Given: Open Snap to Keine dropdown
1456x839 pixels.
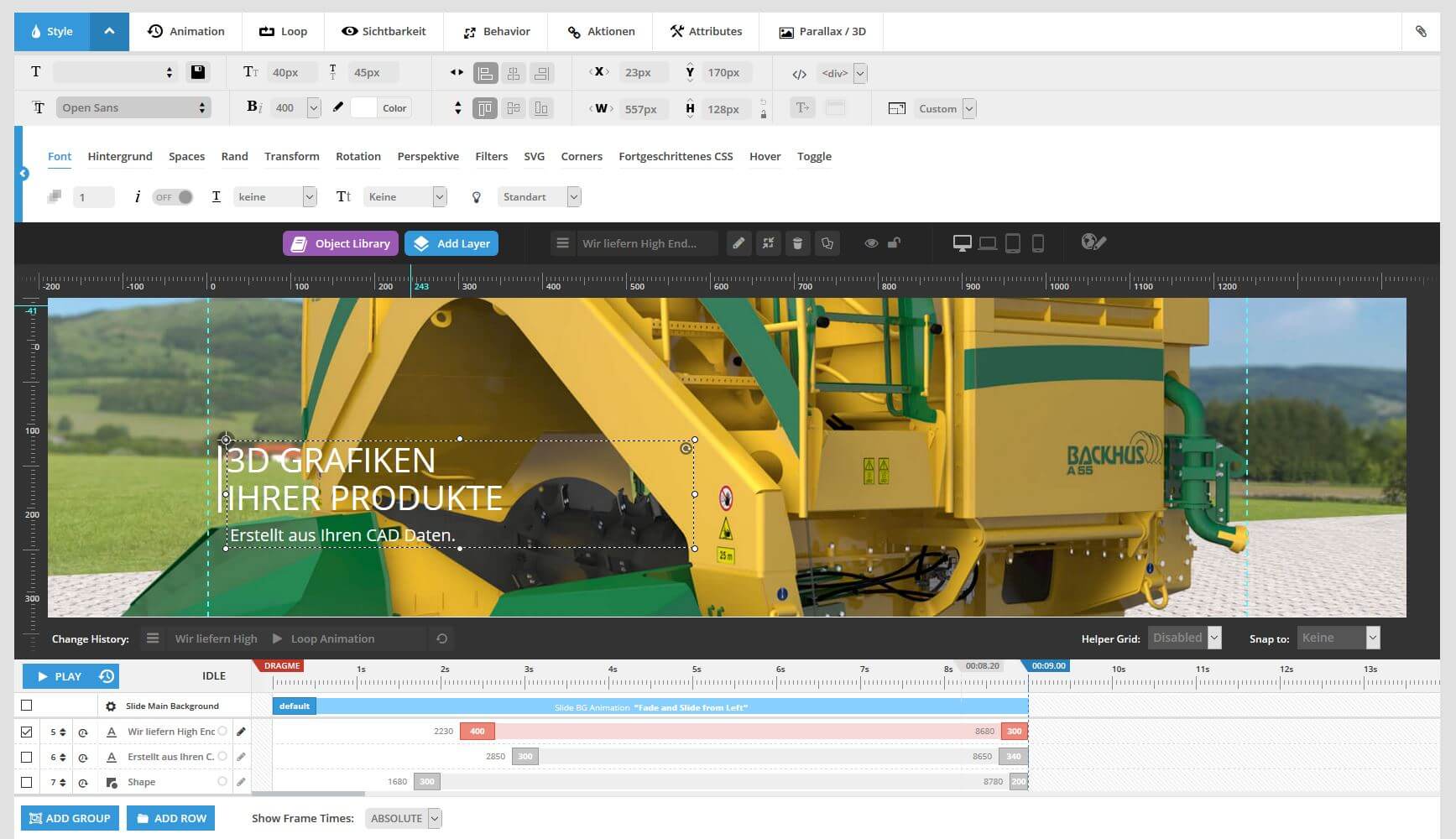Looking at the screenshot, I should (x=1339, y=638).
